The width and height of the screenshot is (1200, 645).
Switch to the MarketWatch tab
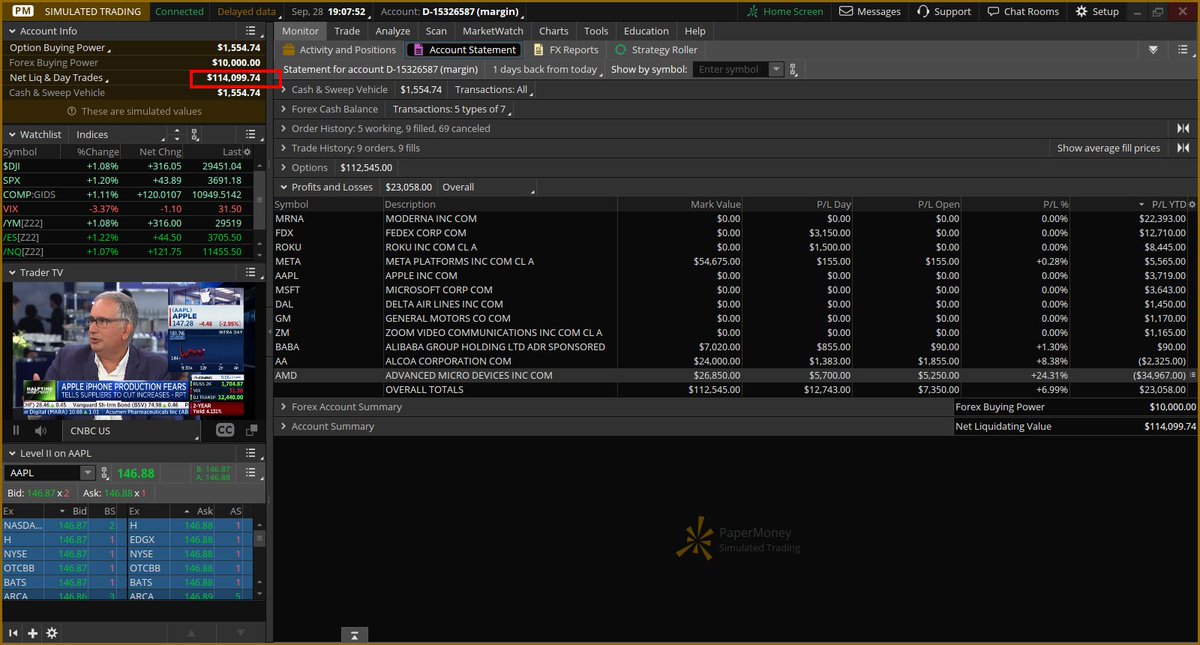(493, 31)
